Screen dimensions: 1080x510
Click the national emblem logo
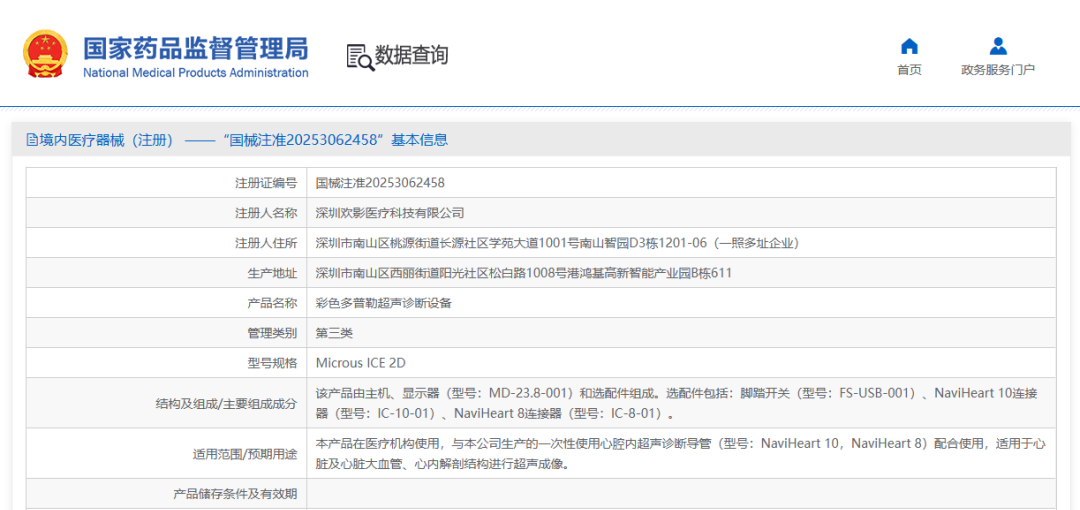point(45,55)
